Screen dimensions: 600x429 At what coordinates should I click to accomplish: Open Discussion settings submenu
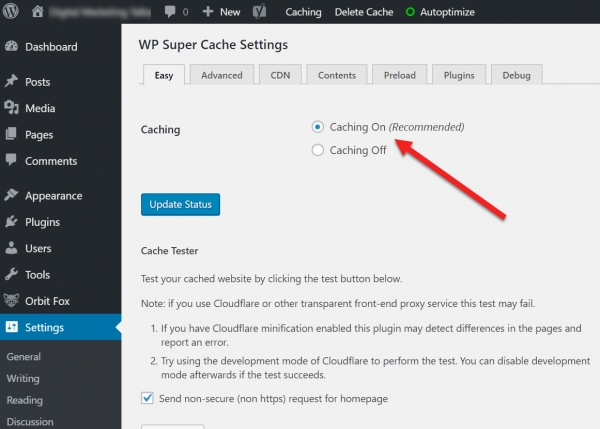(30, 422)
